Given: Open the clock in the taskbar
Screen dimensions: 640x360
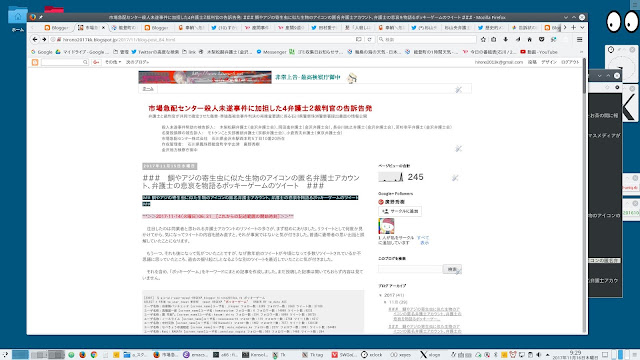Looking at the screenshot, I should tap(576, 355).
